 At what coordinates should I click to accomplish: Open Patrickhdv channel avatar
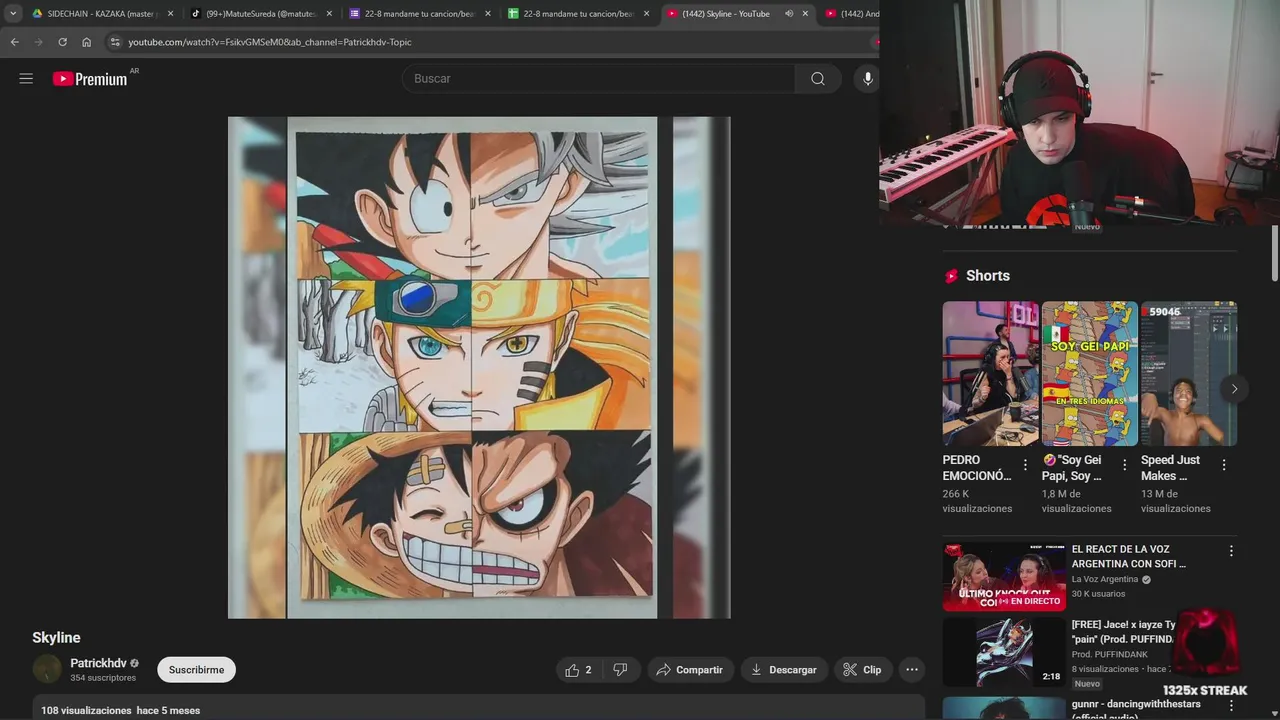[47, 669]
